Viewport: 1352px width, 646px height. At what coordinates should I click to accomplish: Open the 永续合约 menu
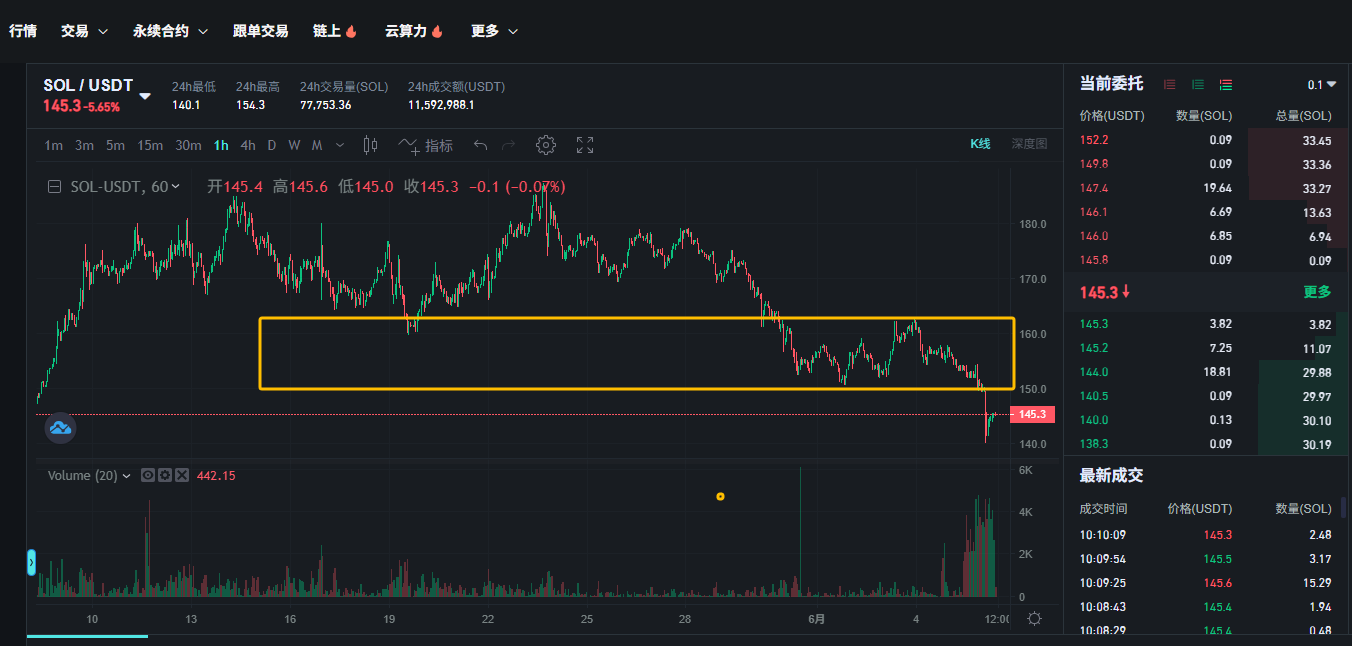[x=170, y=31]
